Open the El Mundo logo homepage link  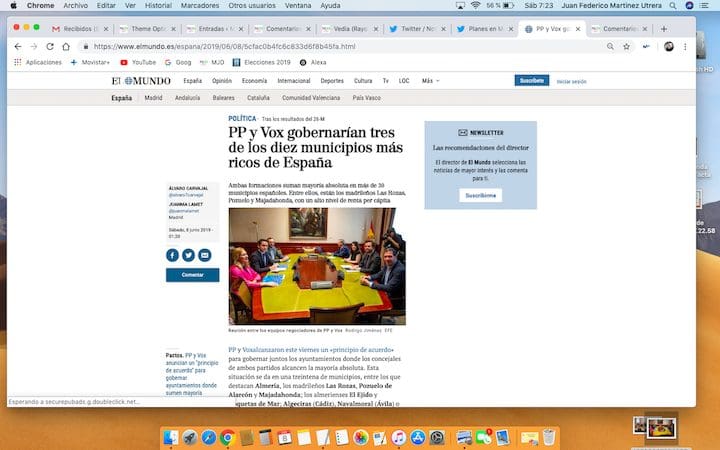click(x=141, y=81)
